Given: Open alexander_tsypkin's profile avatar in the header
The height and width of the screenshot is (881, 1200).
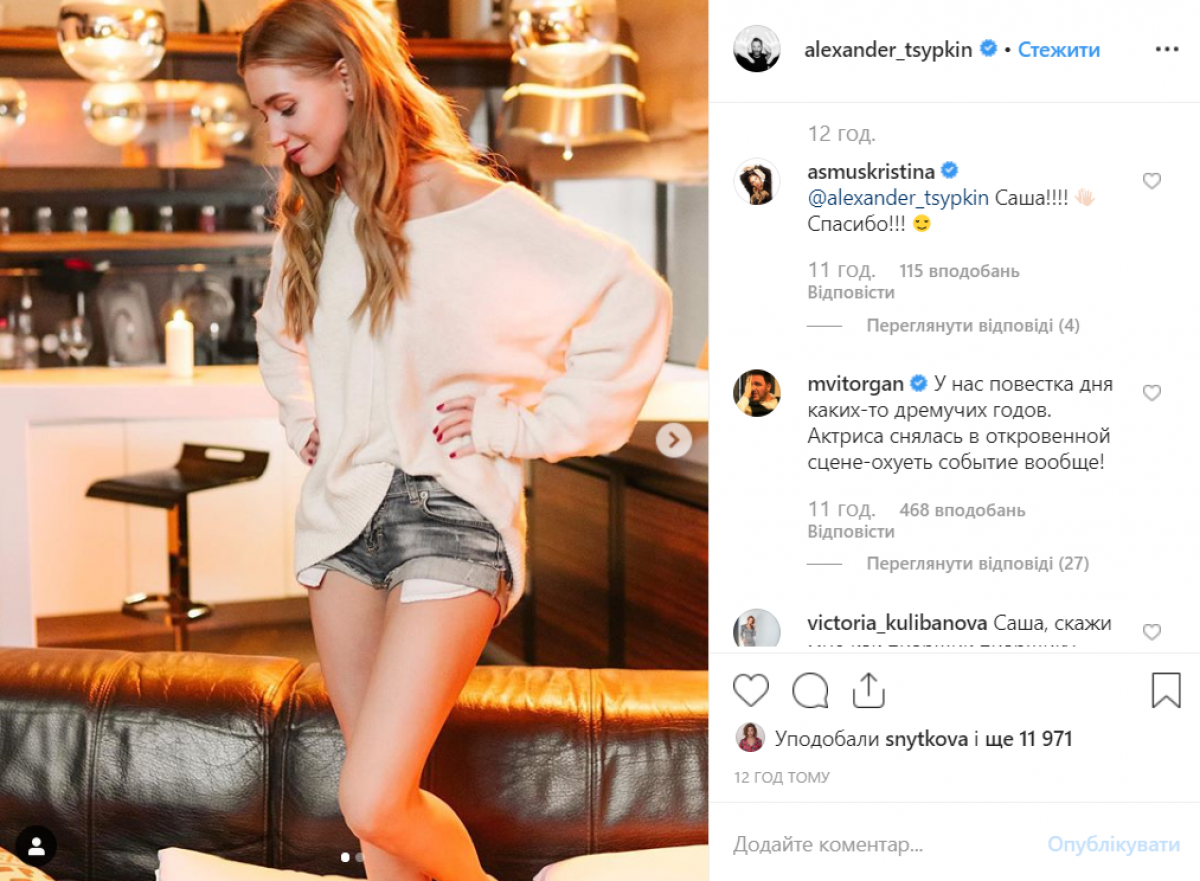Looking at the screenshot, I should click(757, 49).
